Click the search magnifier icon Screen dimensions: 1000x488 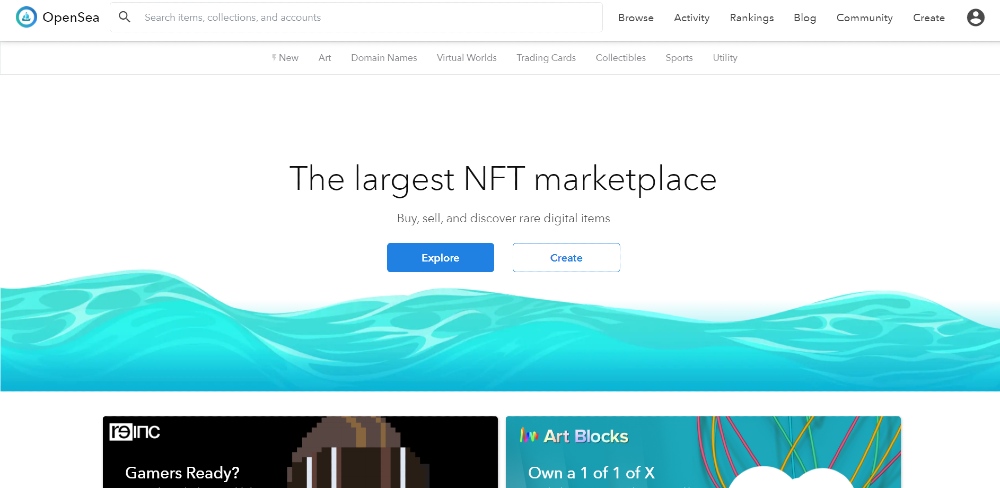[x=125, y=17]
